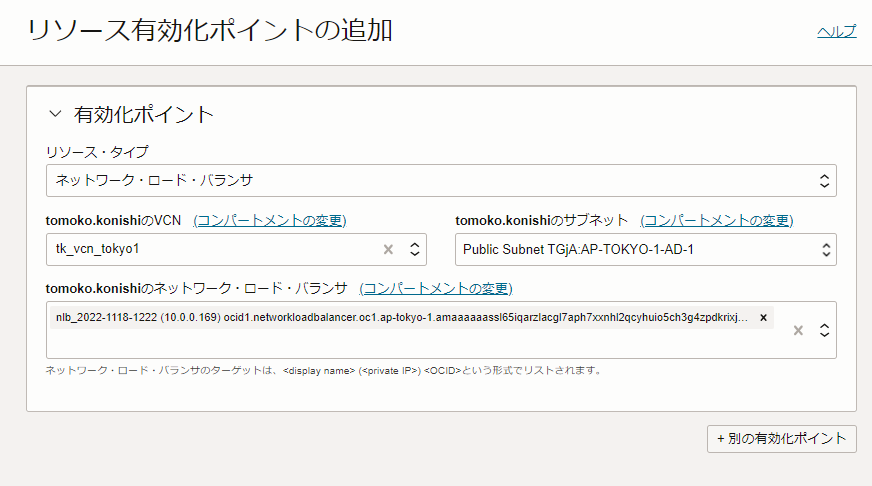Image resolution: width=872 pixels, height=486 pixels.
Task: Click the tomoko.konishiのサブネット label
Action: [x=542, y=221]
